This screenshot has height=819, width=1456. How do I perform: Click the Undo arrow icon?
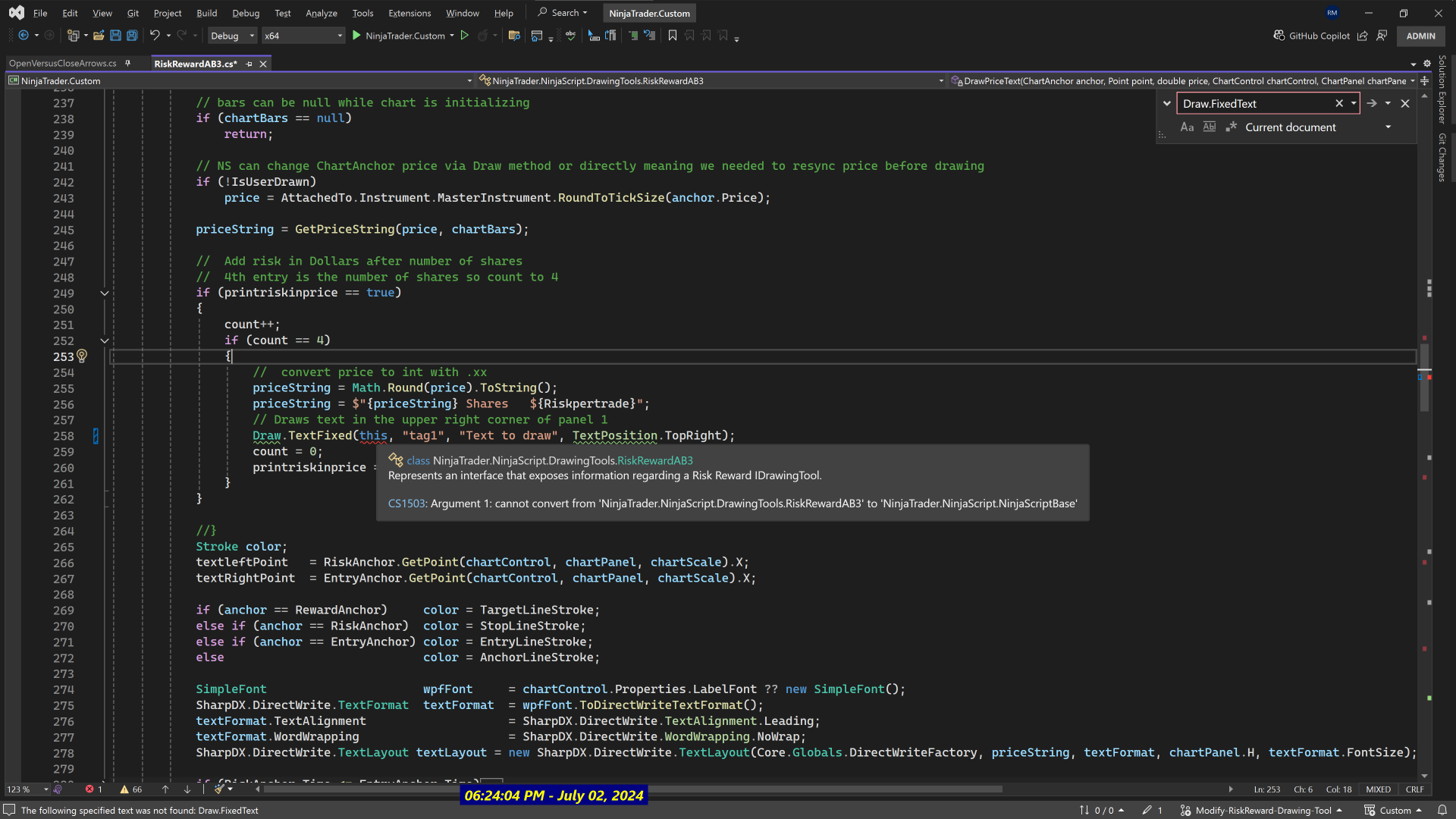[155, 36]
